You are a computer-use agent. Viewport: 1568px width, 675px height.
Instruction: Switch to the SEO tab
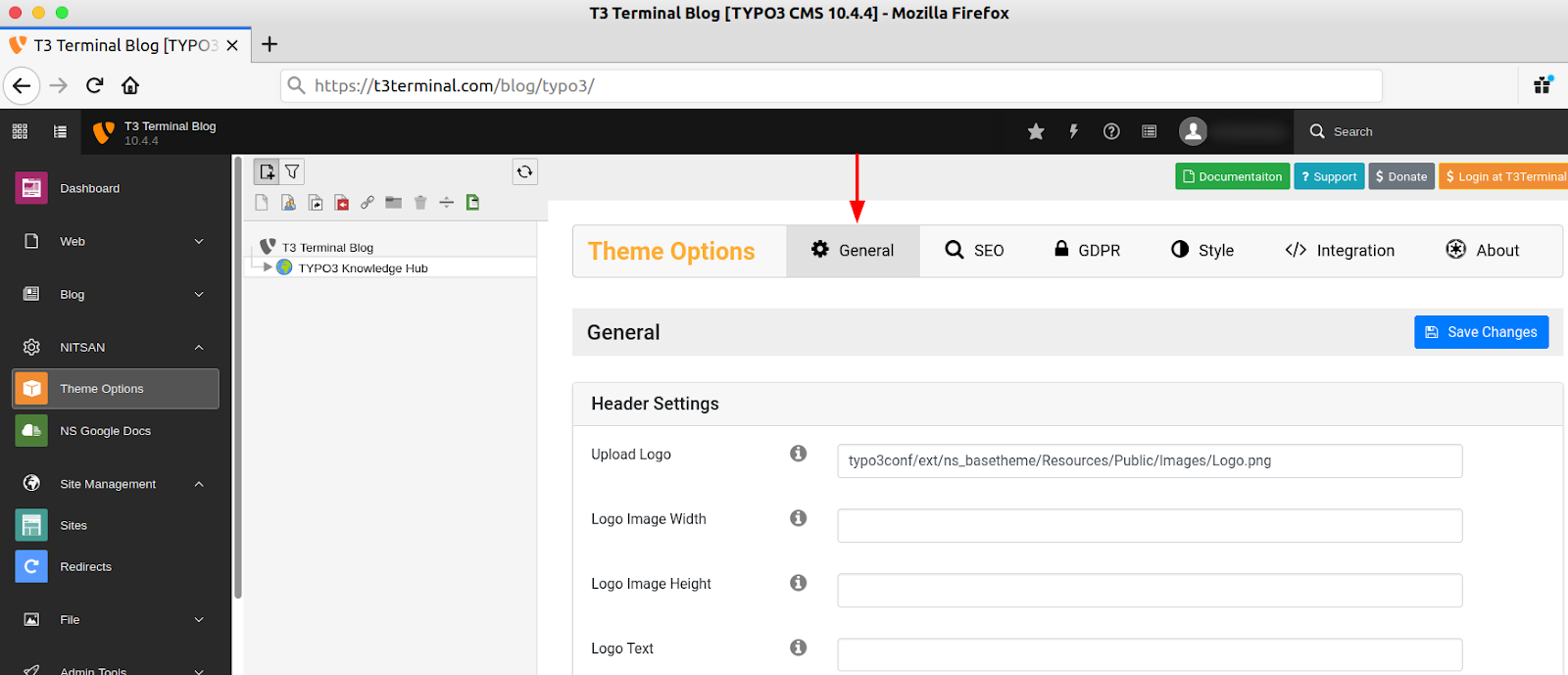tap(974, 251)
